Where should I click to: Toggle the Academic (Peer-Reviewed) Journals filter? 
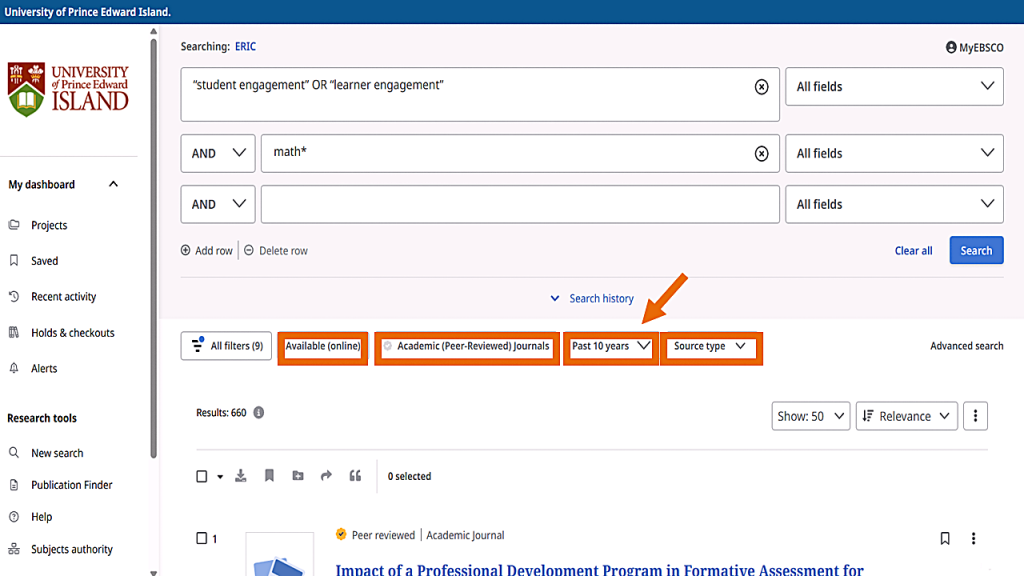pos(467,347)
